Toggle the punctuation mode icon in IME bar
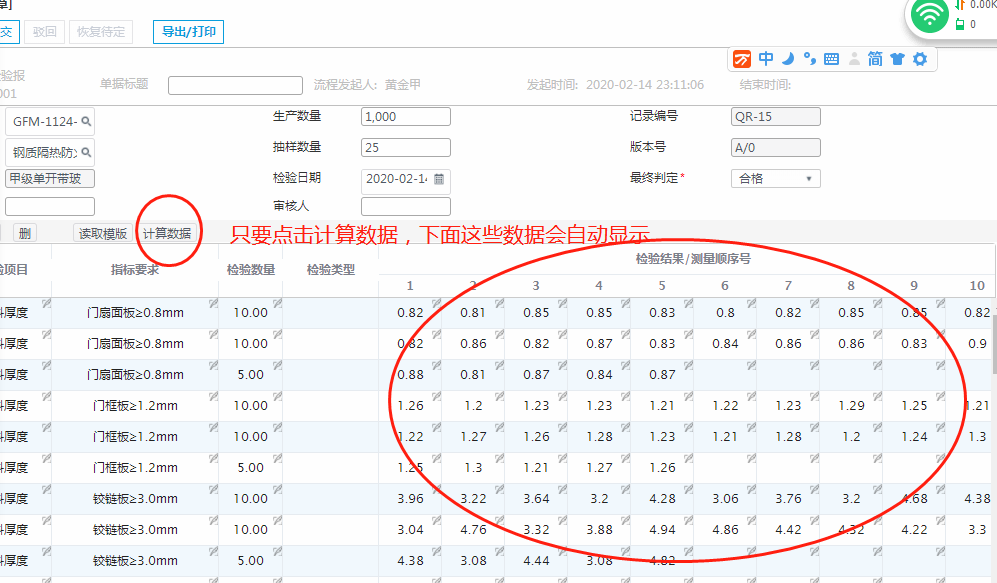 coord(809,59)
